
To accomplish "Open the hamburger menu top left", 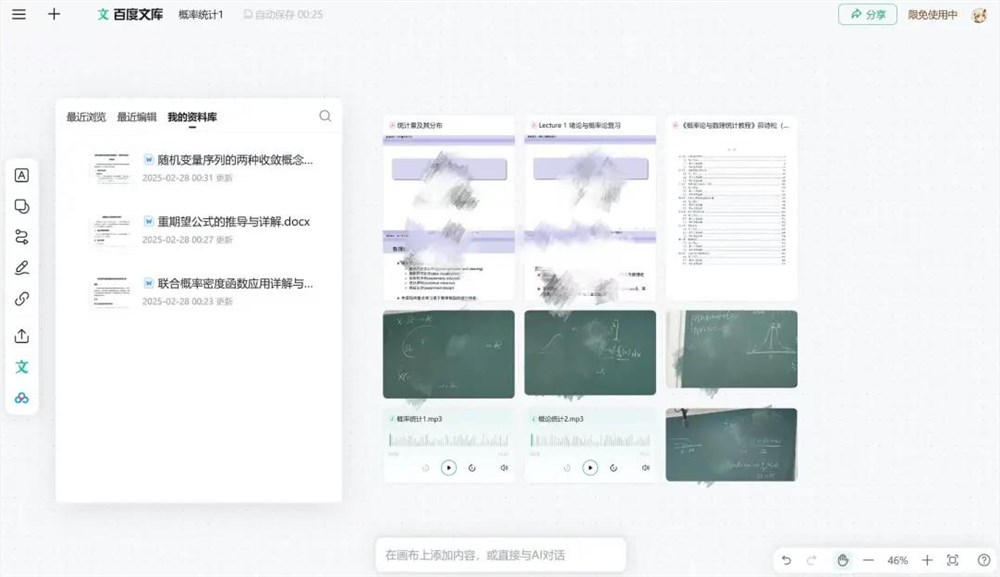I will (x=19, y=15).
